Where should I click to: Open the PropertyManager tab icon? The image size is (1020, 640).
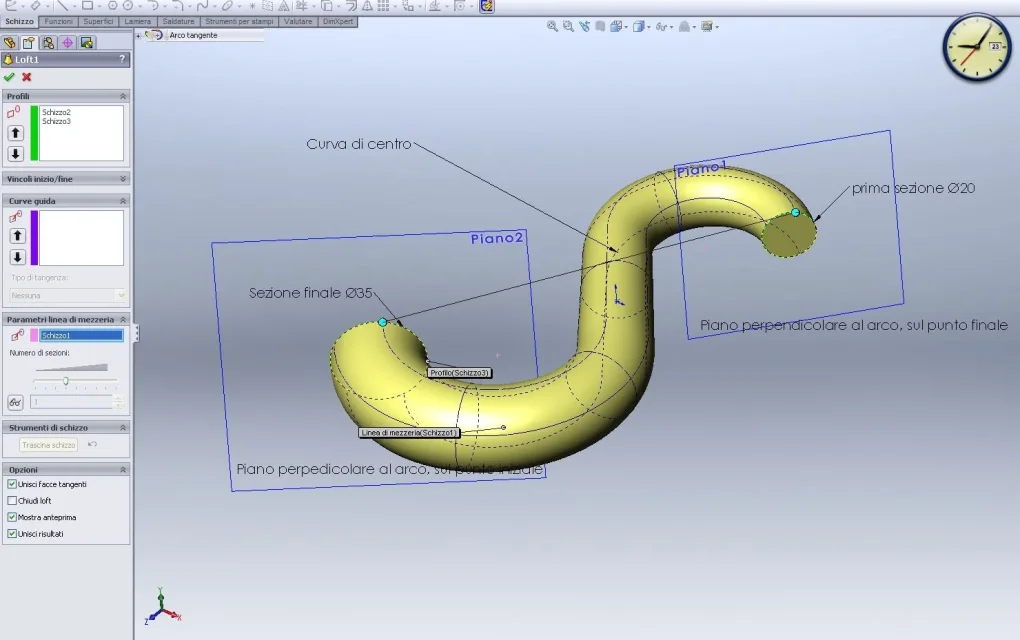(29, 43)
